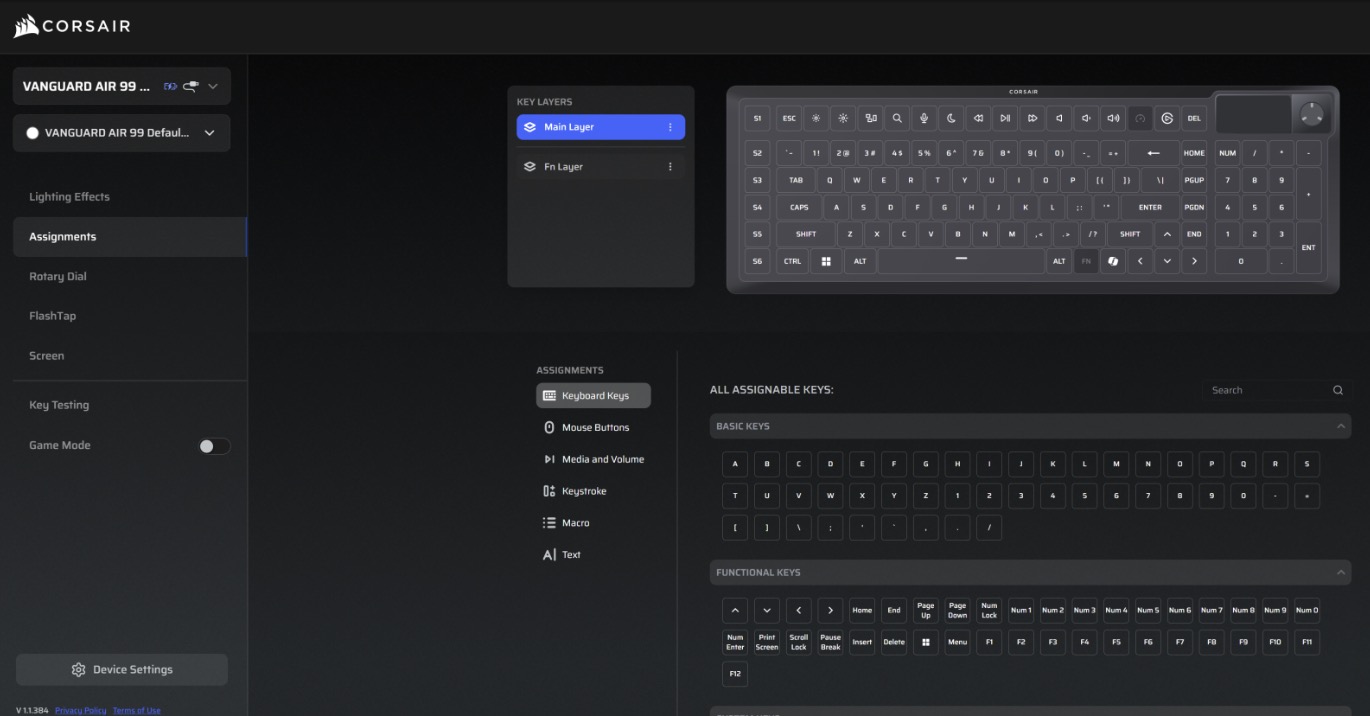Collapse the Basic Keys section
Image resolution: width=1370 pixels, height=716 pixels.
coord(1340,427)
